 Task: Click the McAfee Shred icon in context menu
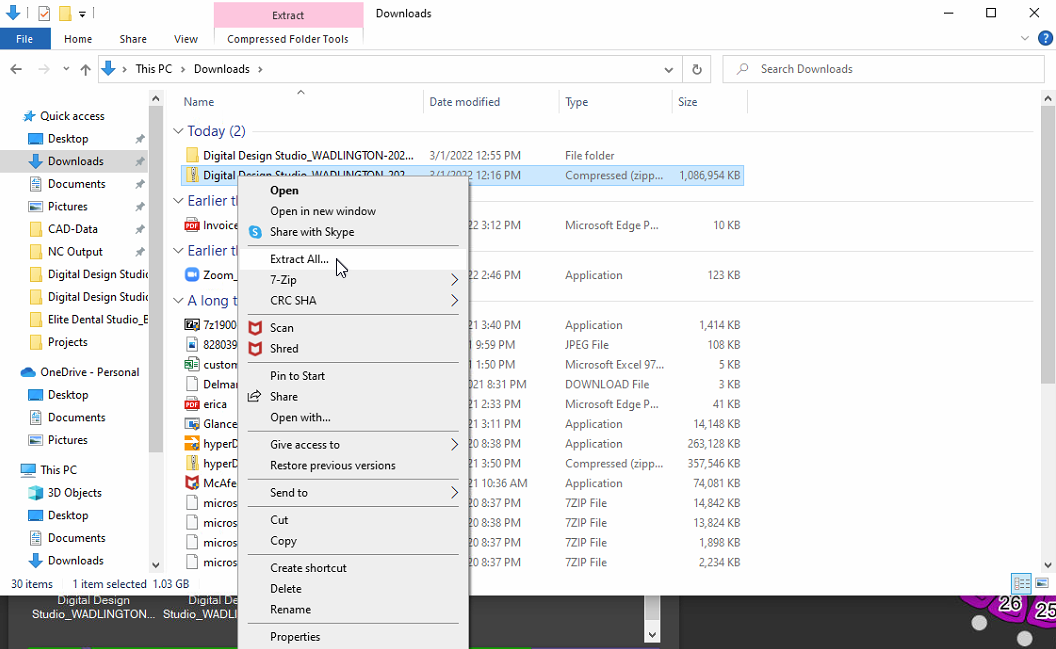[255, 349]
